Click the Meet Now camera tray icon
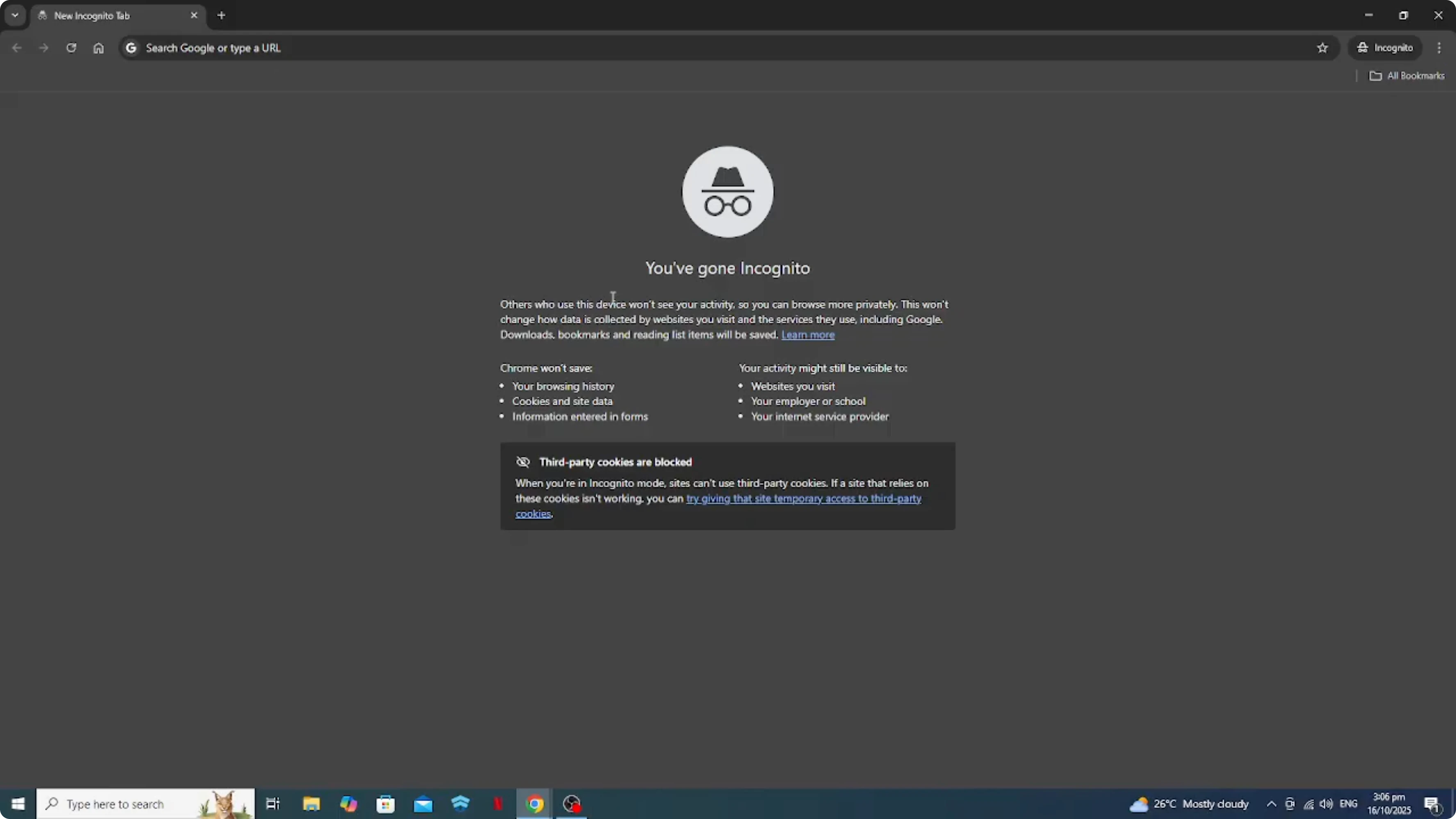 click(x=1290, y=804)
